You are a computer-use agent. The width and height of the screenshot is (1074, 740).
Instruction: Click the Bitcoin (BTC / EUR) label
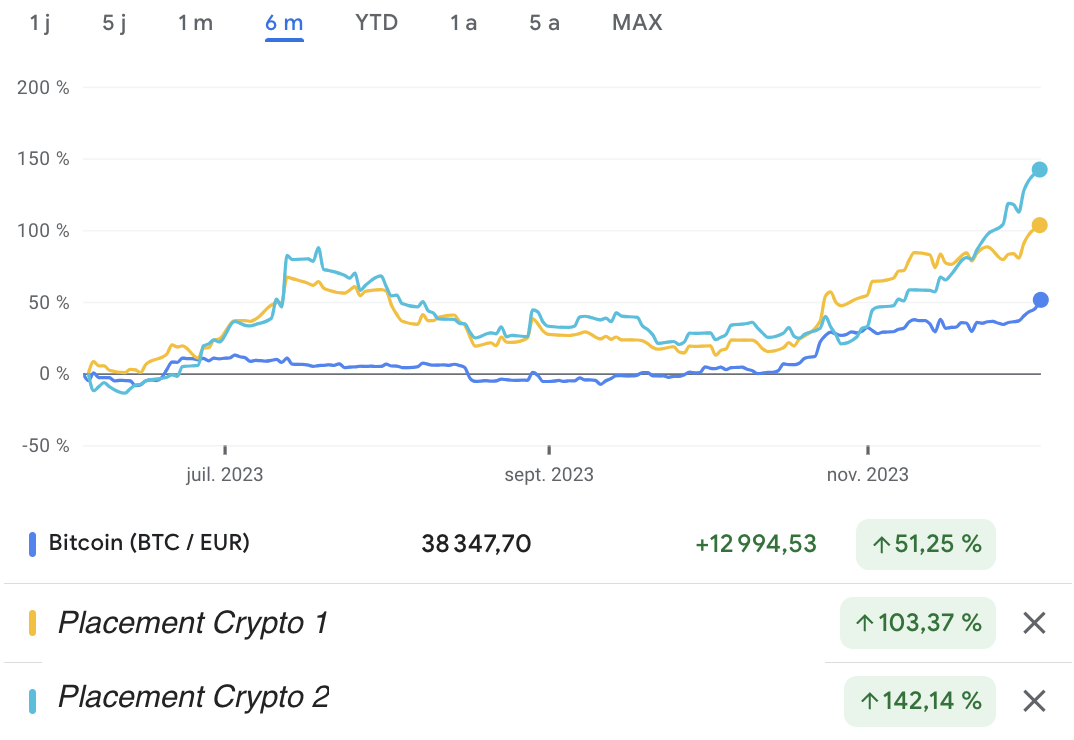click(x=149, y=543)
